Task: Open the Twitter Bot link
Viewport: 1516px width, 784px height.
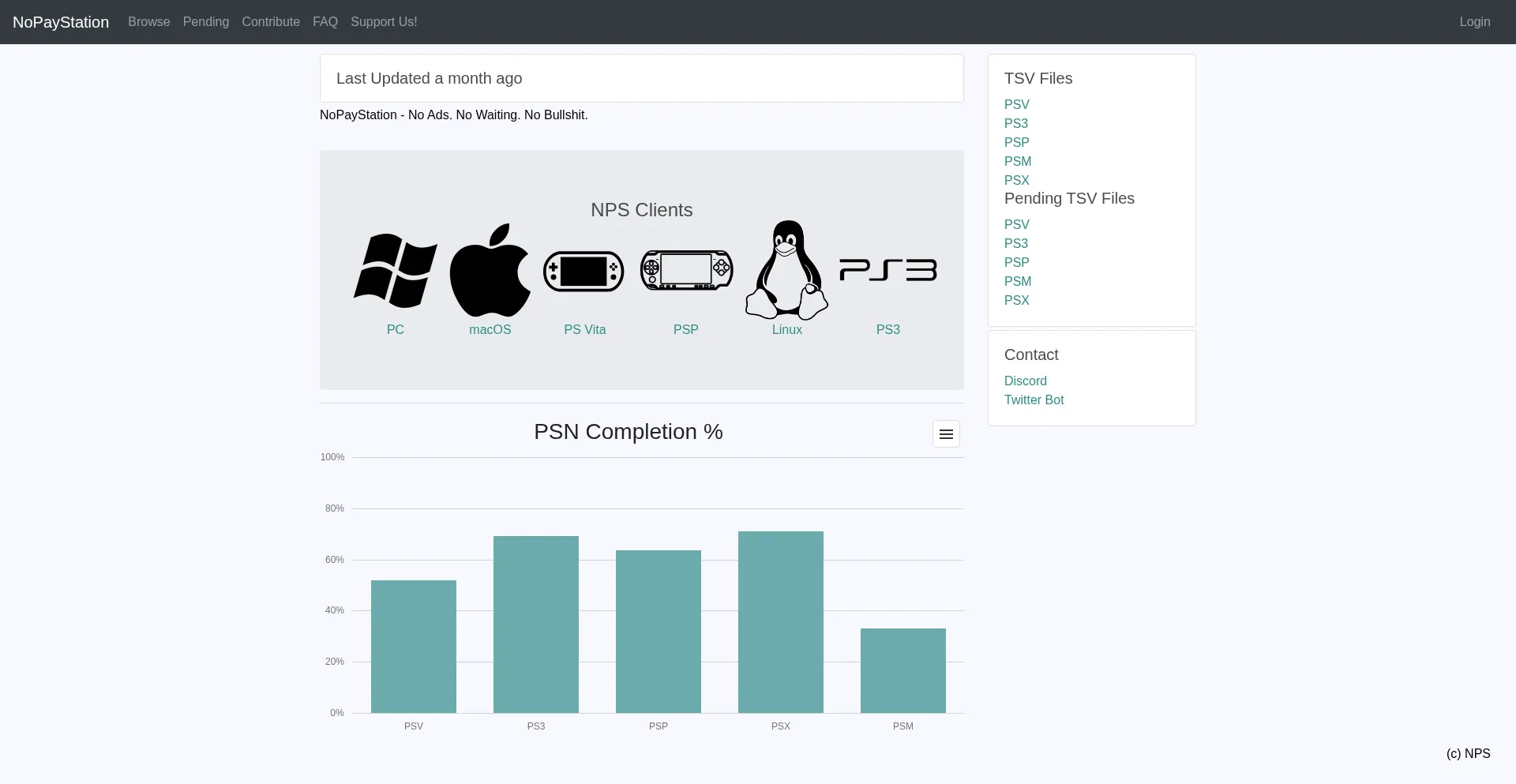Action: click(x=1034, y=400)
